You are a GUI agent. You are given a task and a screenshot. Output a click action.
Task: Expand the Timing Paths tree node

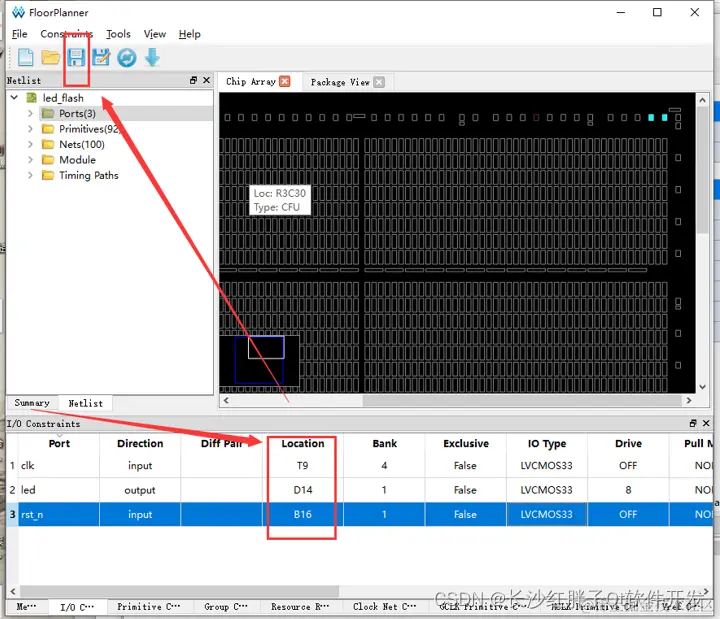click(30, 175)
